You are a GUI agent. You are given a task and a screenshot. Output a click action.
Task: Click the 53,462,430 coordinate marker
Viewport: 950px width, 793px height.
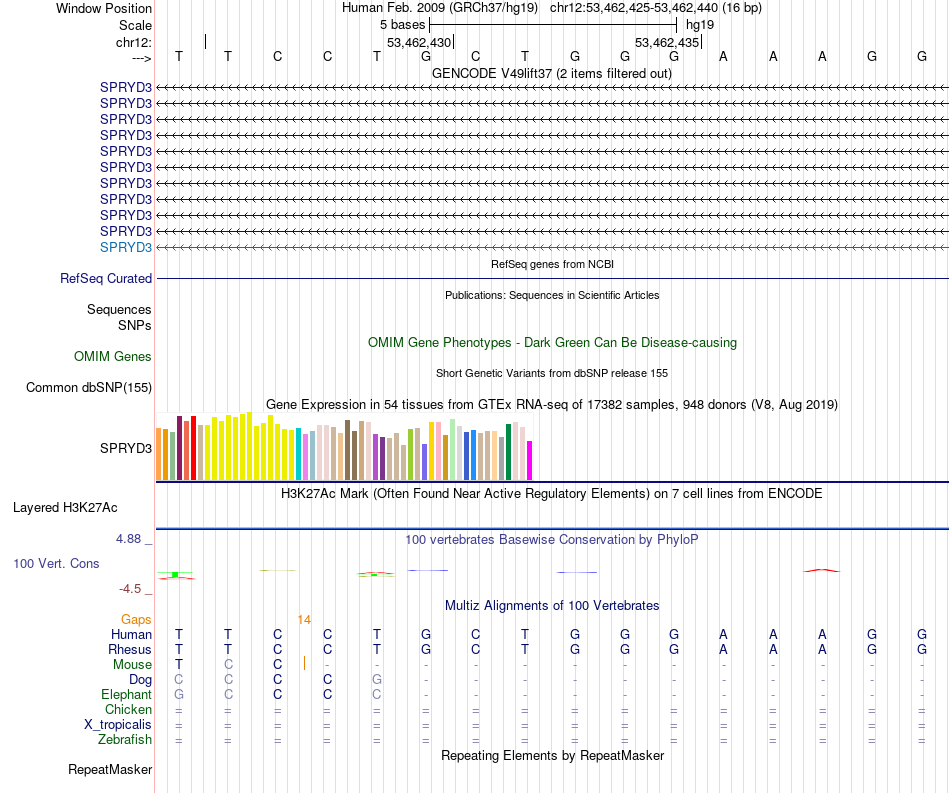pyautogui.click(x=419, y=42)
